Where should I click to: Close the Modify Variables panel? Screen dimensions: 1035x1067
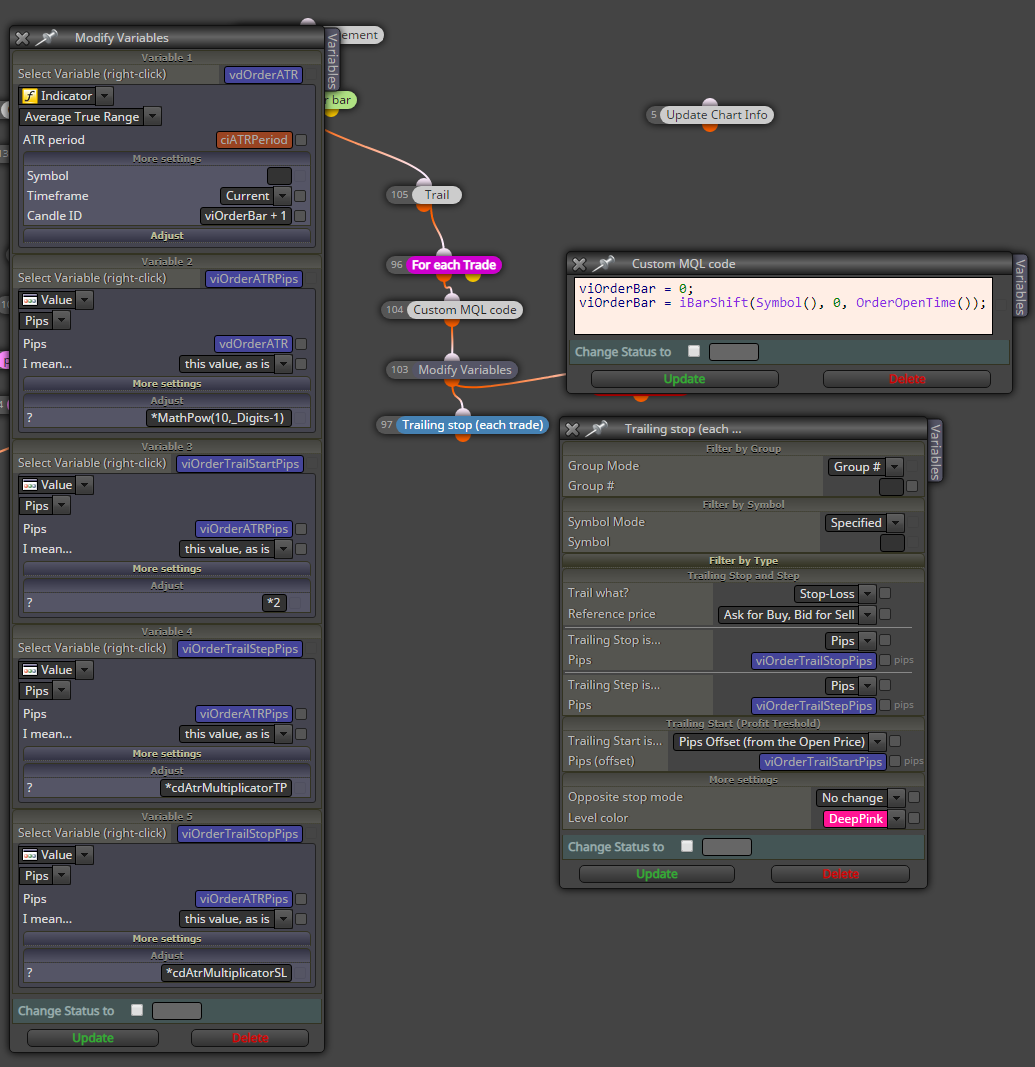pyautogui.click(x=22, y=38)
